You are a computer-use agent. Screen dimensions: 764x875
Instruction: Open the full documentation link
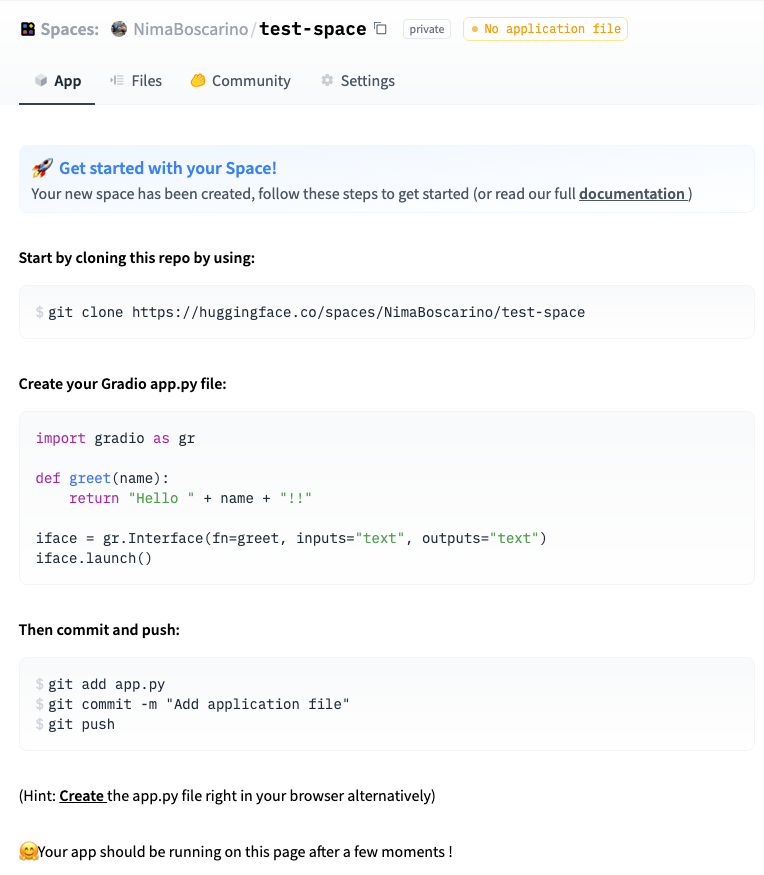tap(632, 194)
